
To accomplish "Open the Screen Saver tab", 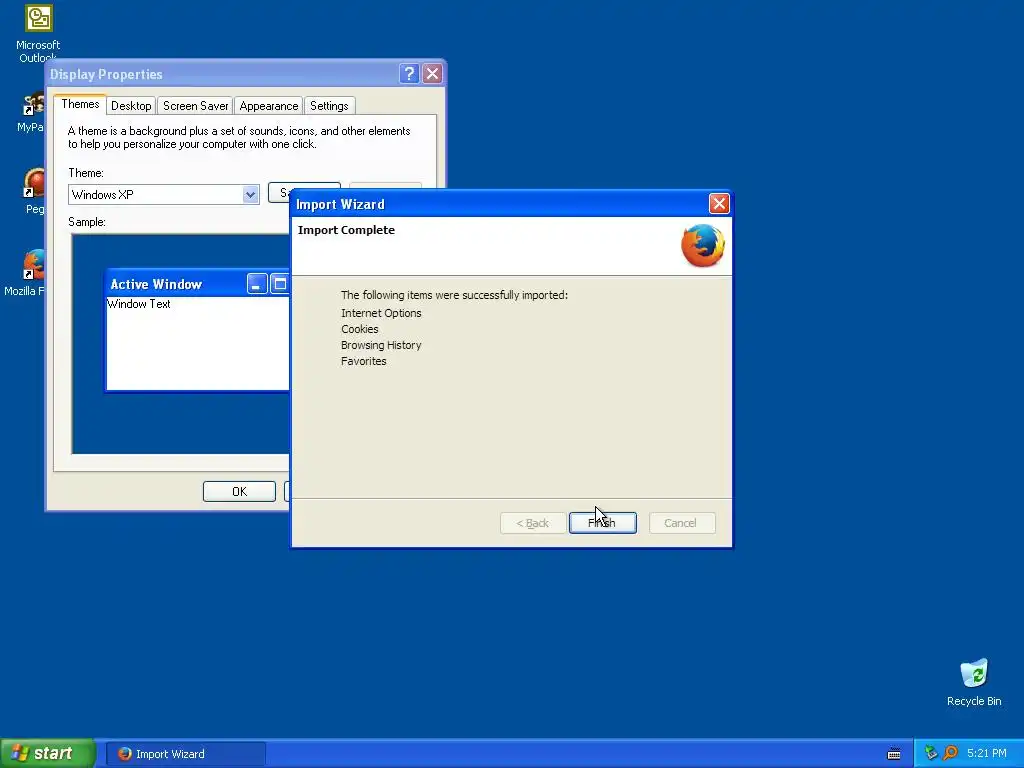I will pyautogui.click(x=195, y=106).
